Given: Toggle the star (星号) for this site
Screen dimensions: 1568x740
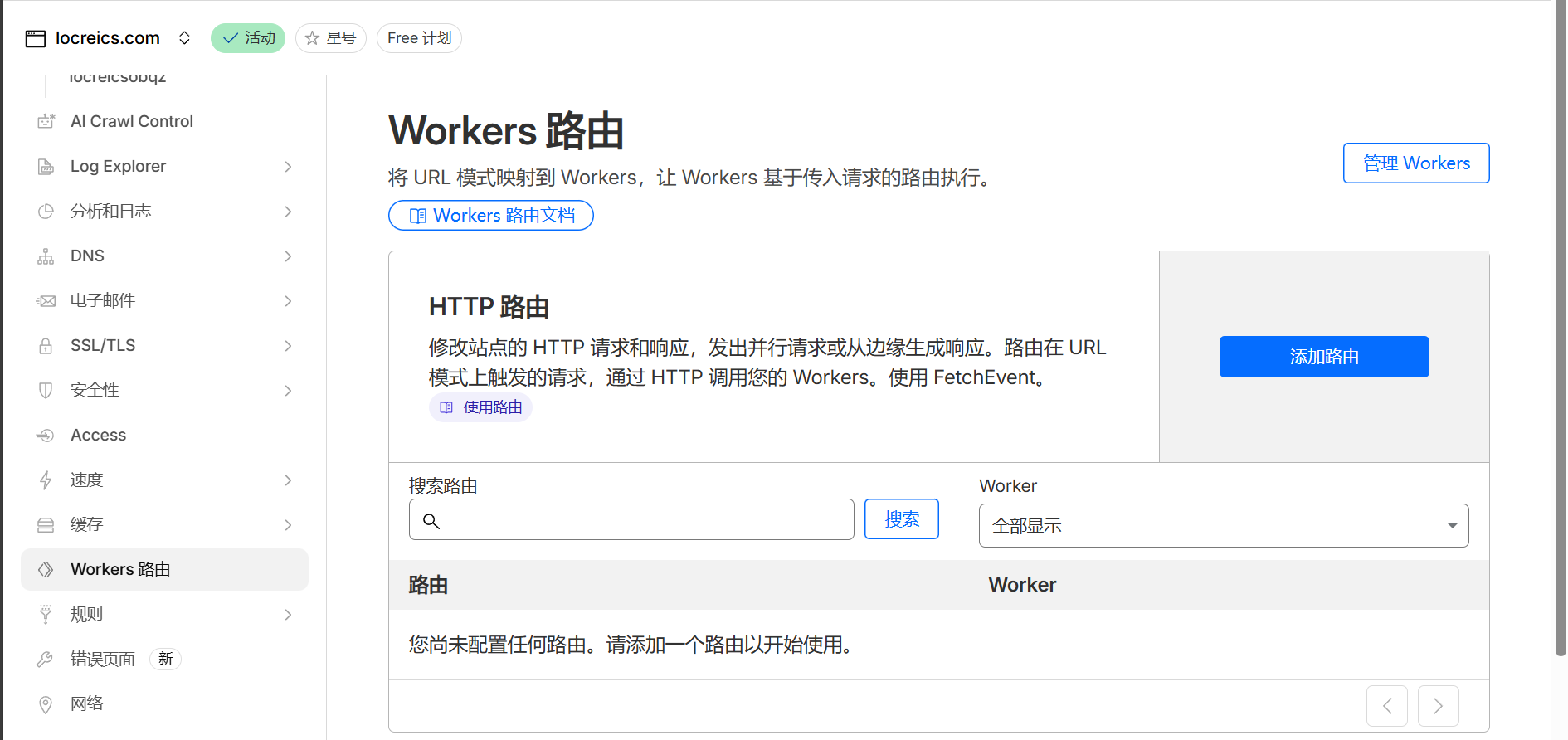Looking at the screenshot, I should [x=330, y=38].
